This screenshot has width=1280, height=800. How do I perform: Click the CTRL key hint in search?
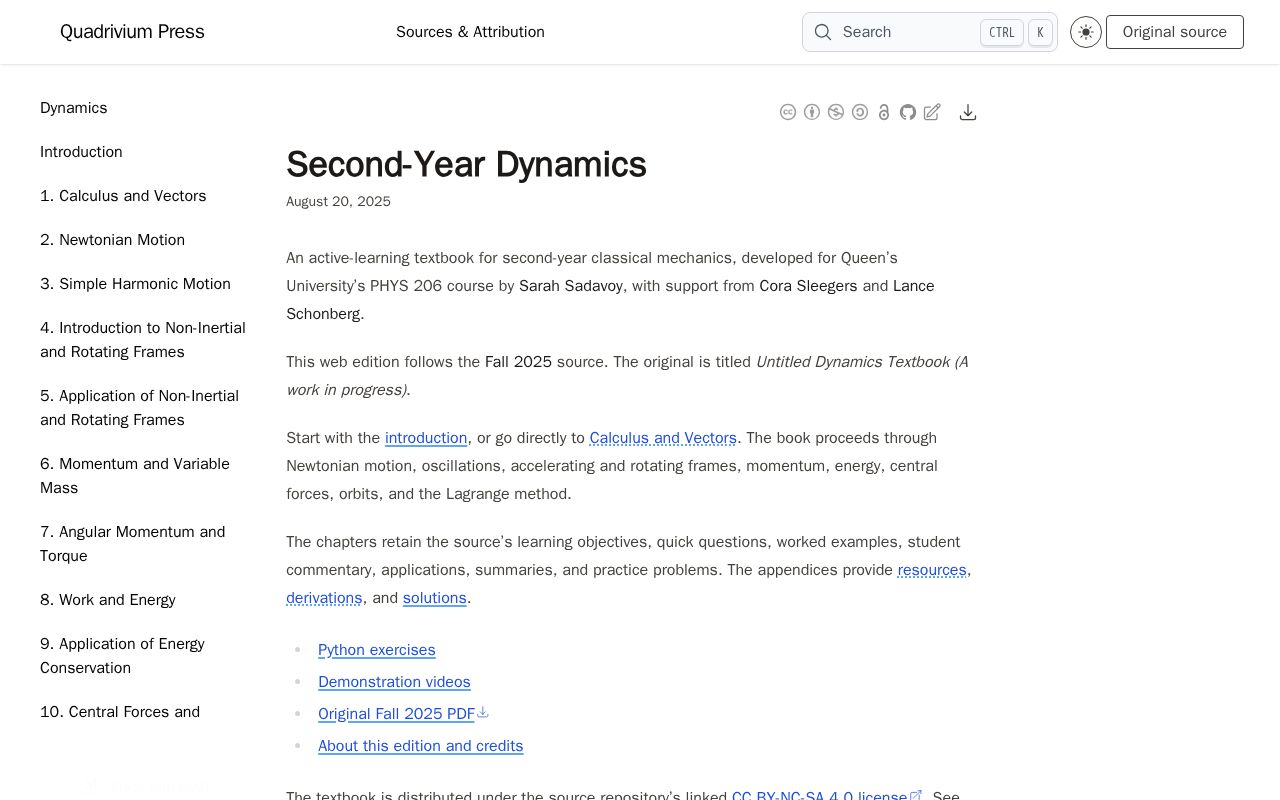tap(1002, 32)
